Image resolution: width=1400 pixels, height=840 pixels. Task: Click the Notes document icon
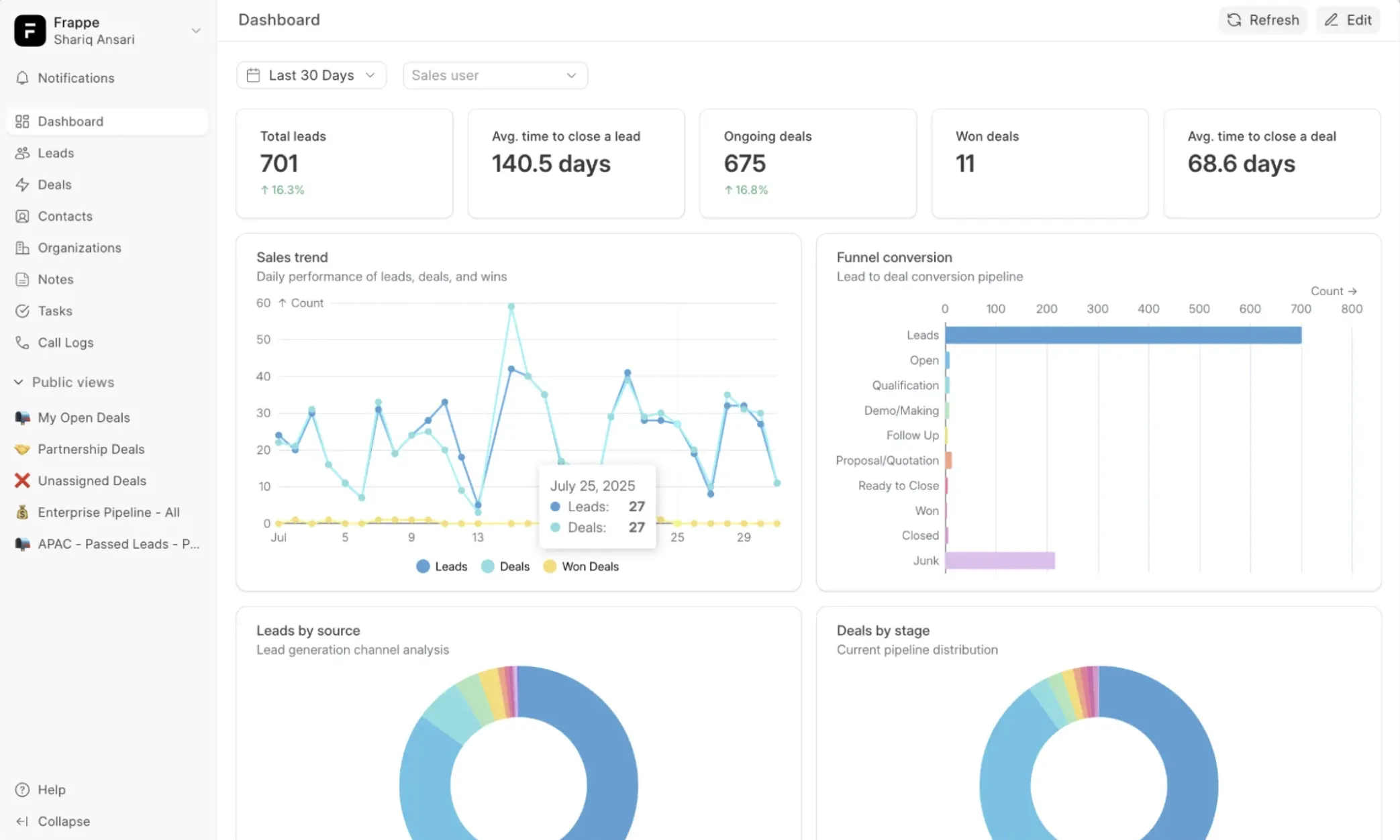(22, 279)
